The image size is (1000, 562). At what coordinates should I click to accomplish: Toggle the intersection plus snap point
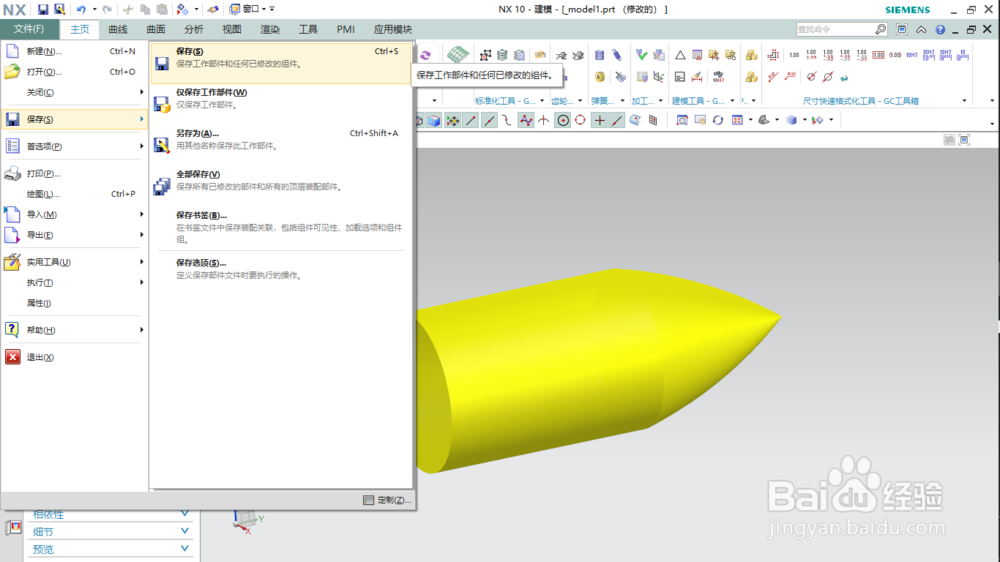(599, 120)
